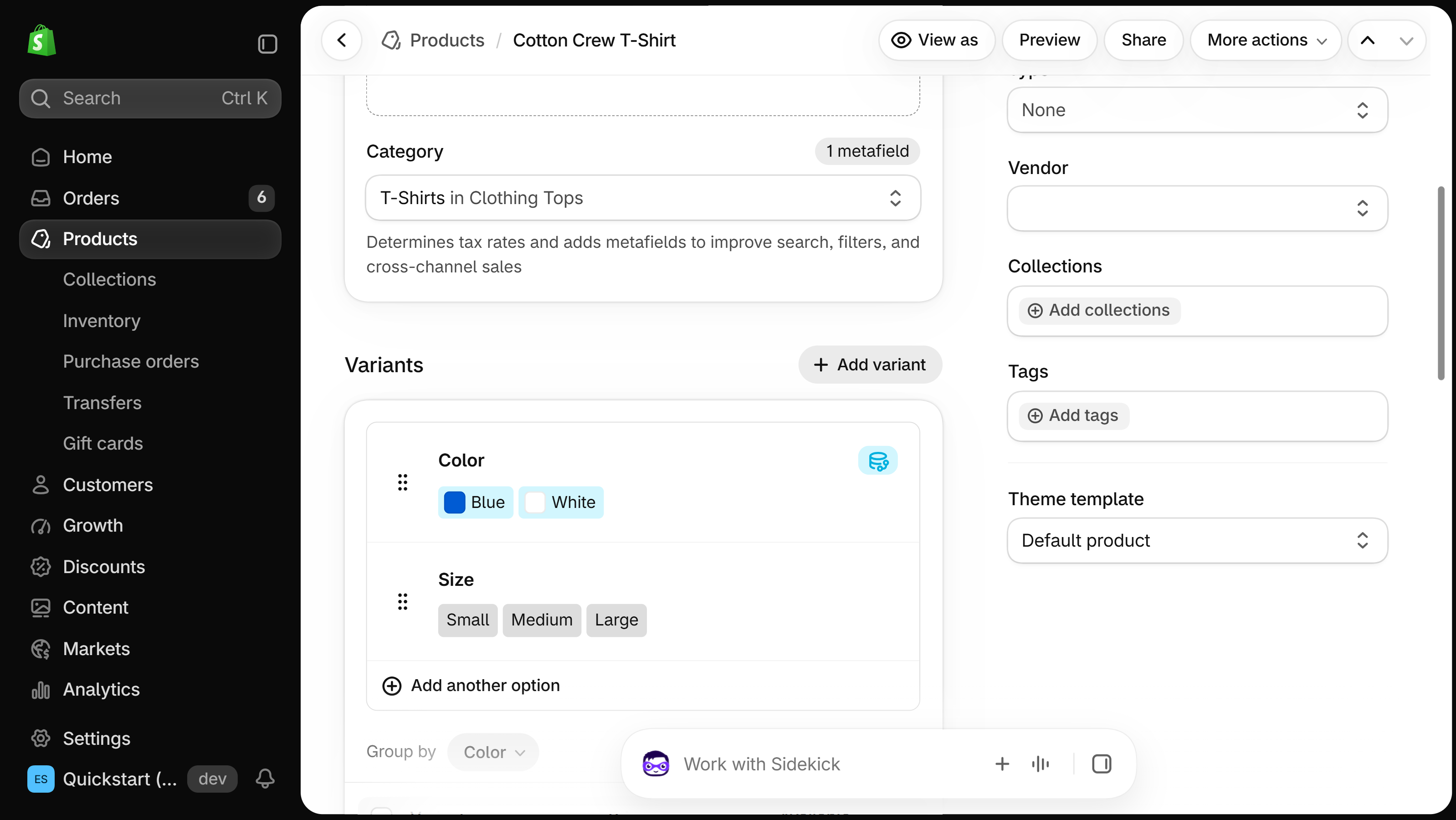Click the White color swatch value
Image resolution: width=1456 pixels, height=820 pixels.
tap(561, 502)
